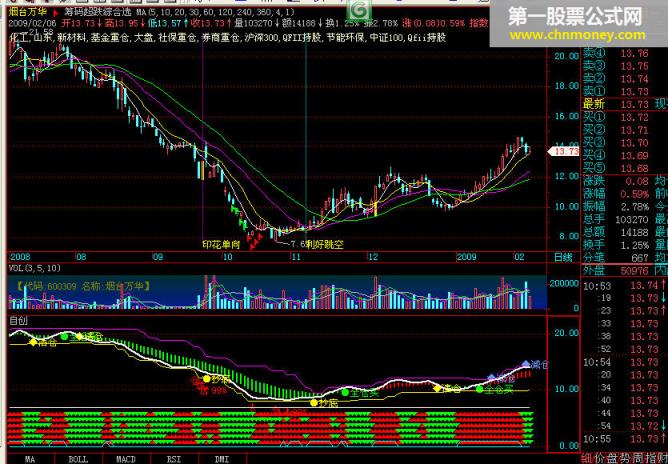Click the 筹码超跌综合选 indicator name
Viewport: 668px width, 464px height.
(x=96, y=13)
